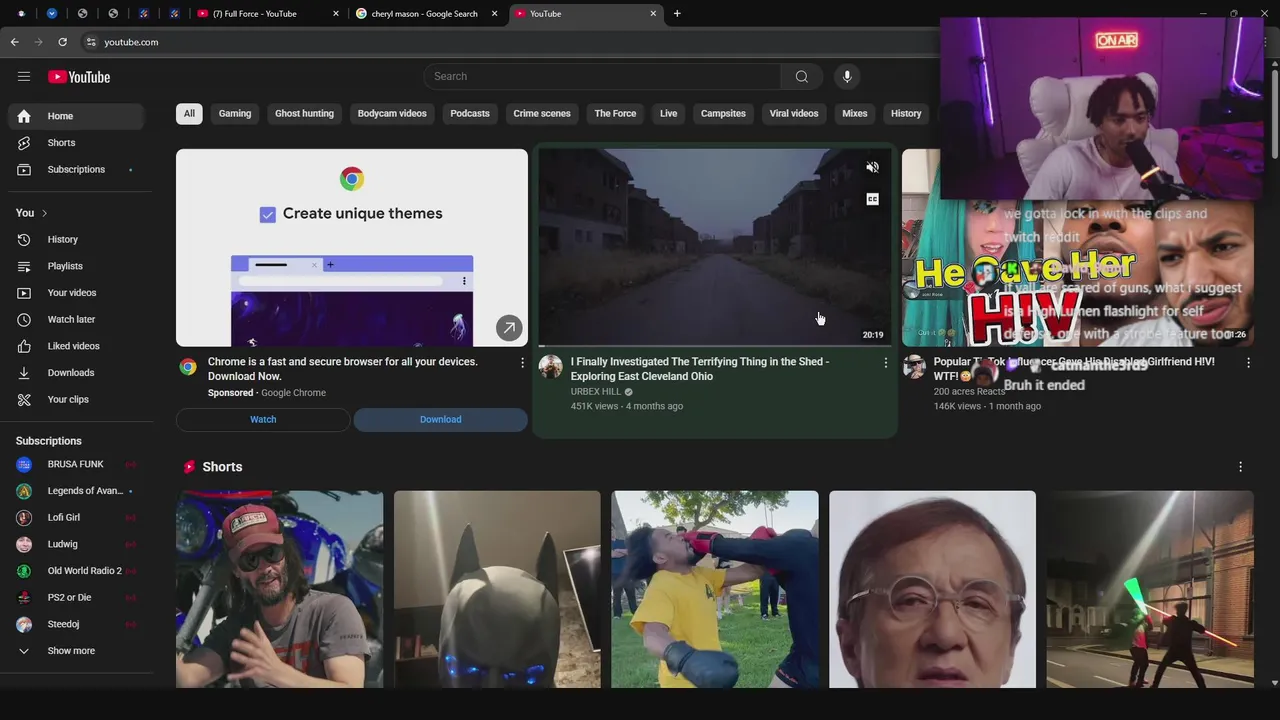1280x720 pixels.
Task: Reload the page
Action: (x=62, y=42)
